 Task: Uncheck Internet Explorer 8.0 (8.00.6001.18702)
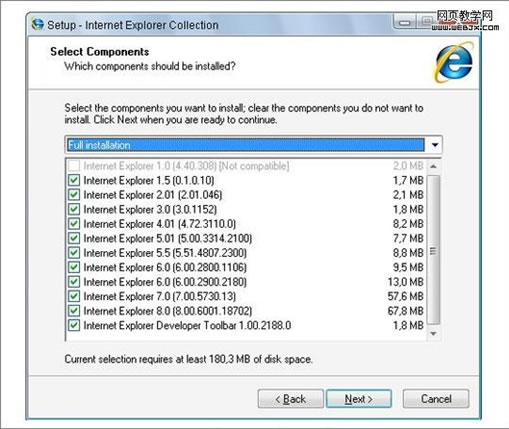point(74,311)
